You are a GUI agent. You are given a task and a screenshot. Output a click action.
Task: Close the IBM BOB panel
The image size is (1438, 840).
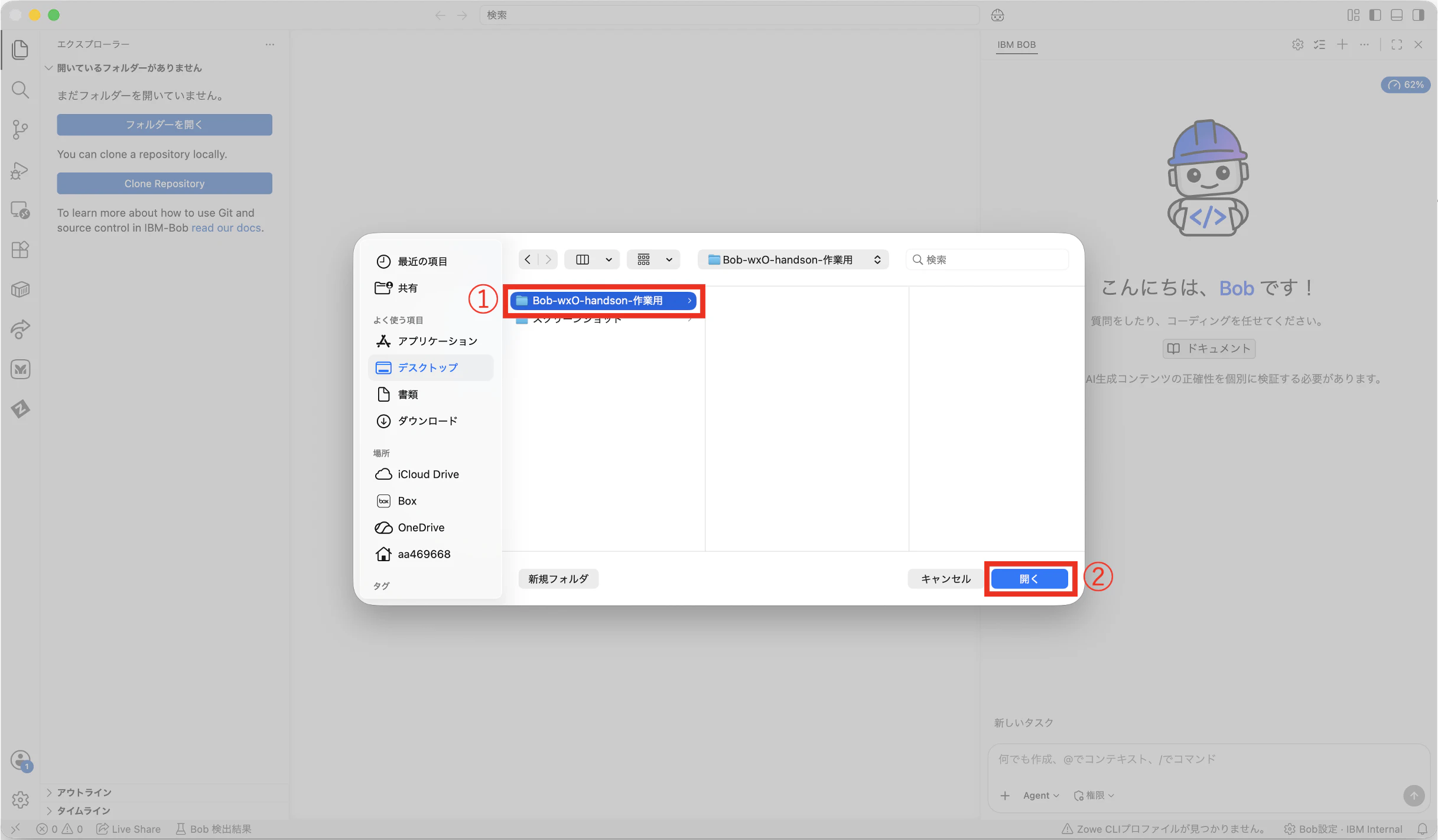(x=1418, y=45)
